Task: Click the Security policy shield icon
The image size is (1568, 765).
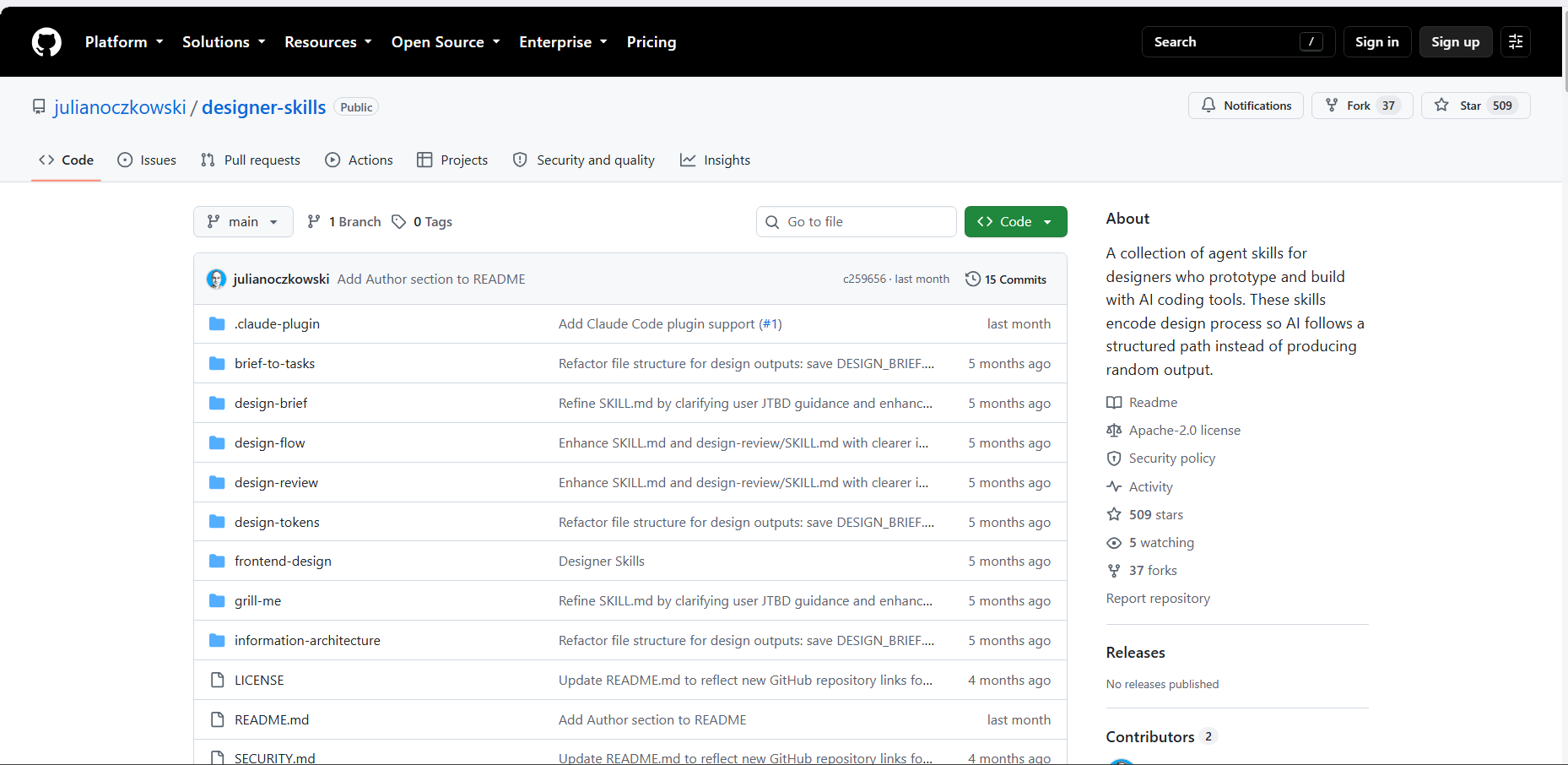Action: click(x=1114, y=458)
